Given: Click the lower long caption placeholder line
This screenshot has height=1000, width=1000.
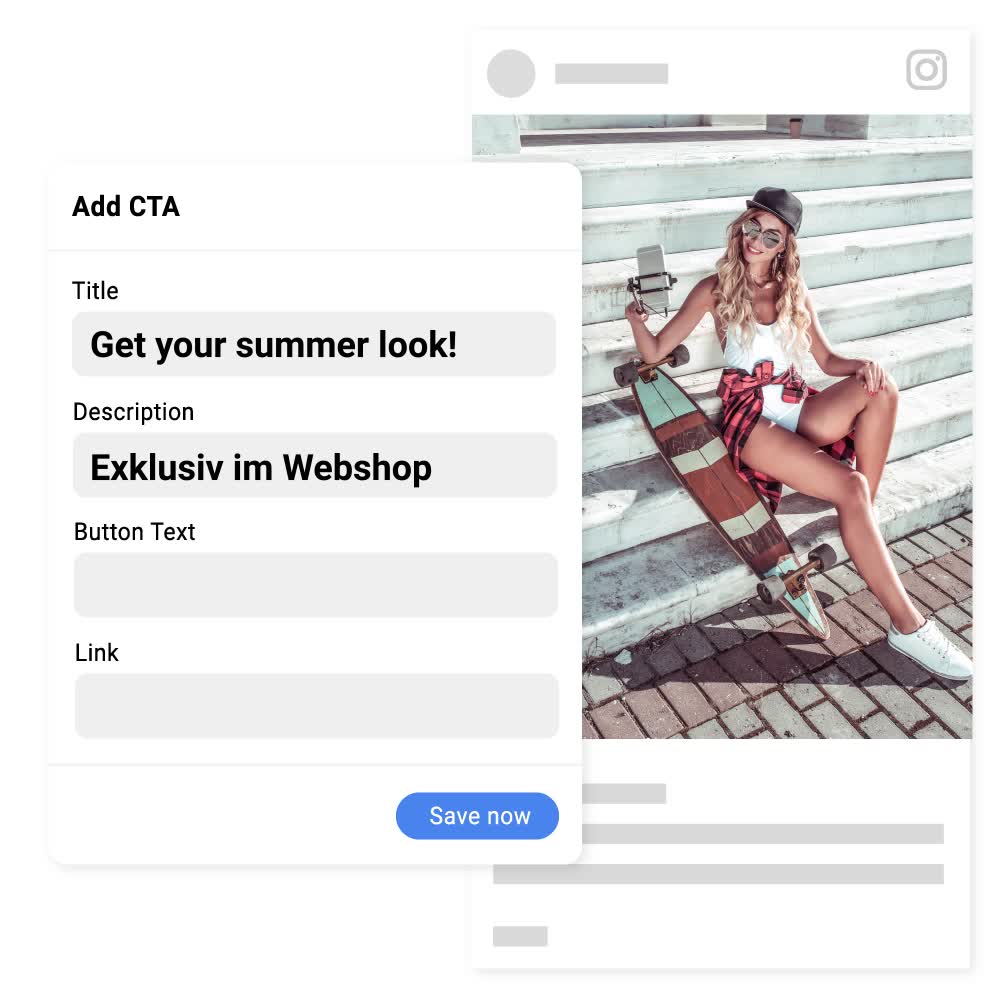Looking at the screenshot, I should pos(718,874).
